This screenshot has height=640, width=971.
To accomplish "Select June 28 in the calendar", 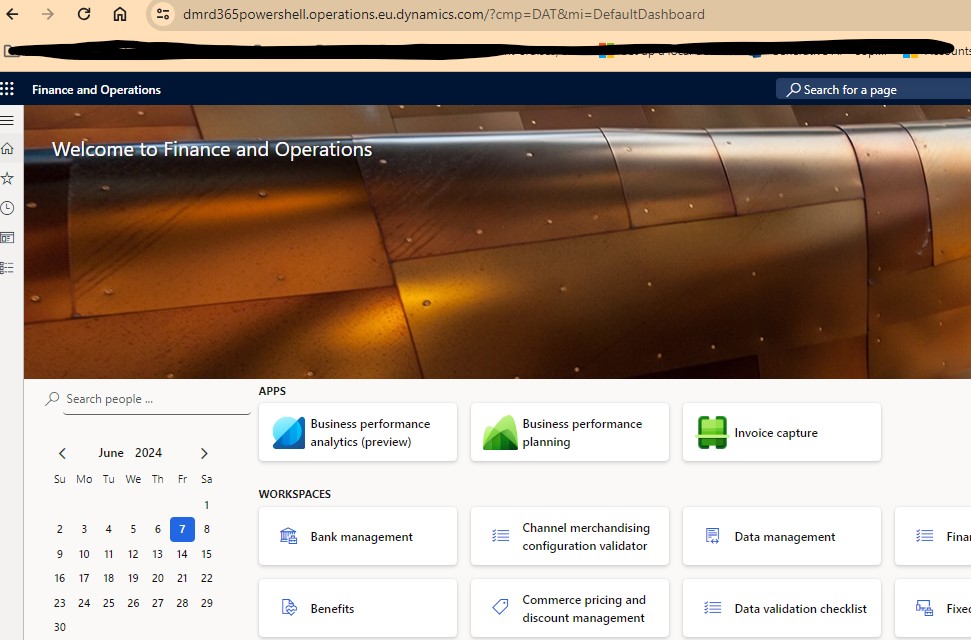I will (x=182, y=603).
